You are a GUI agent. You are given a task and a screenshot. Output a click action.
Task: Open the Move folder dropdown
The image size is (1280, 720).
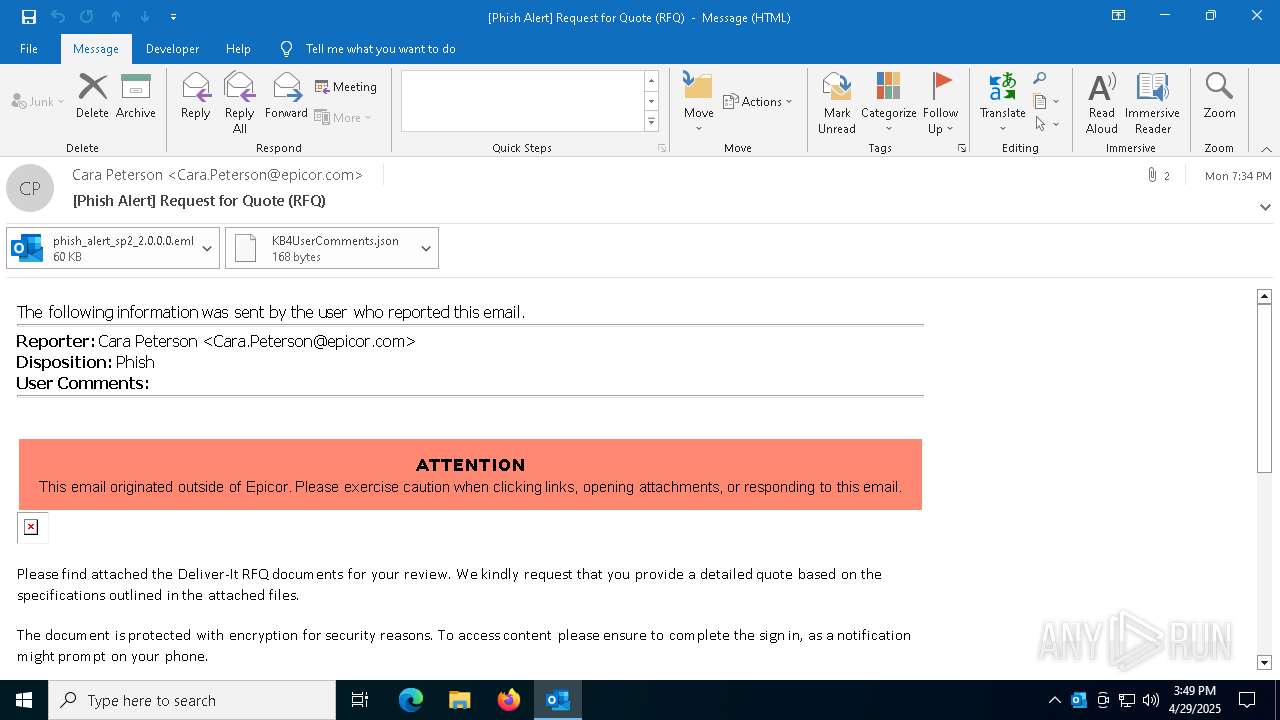(x=698, y=103)
